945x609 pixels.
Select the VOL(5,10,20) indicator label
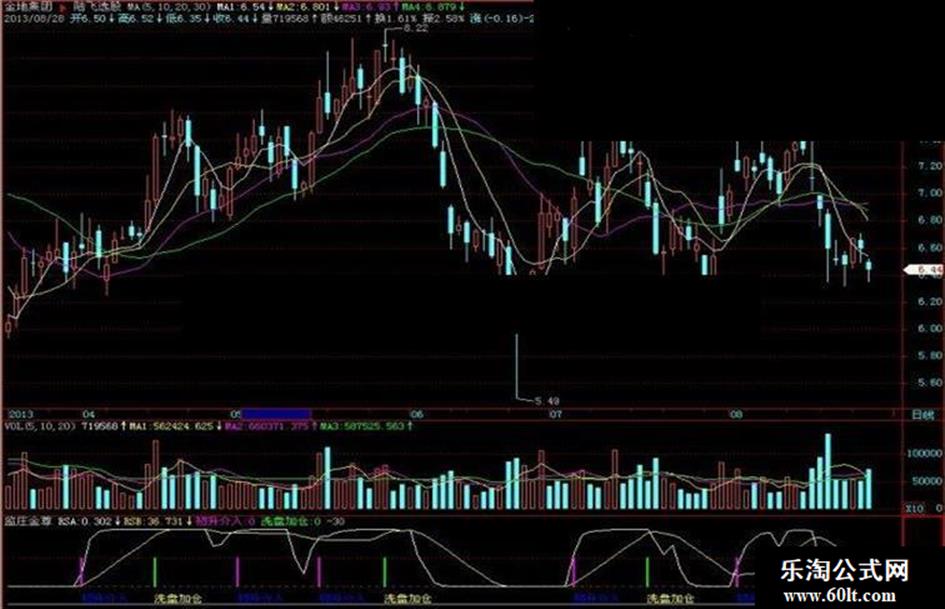(x=40, y=426)
